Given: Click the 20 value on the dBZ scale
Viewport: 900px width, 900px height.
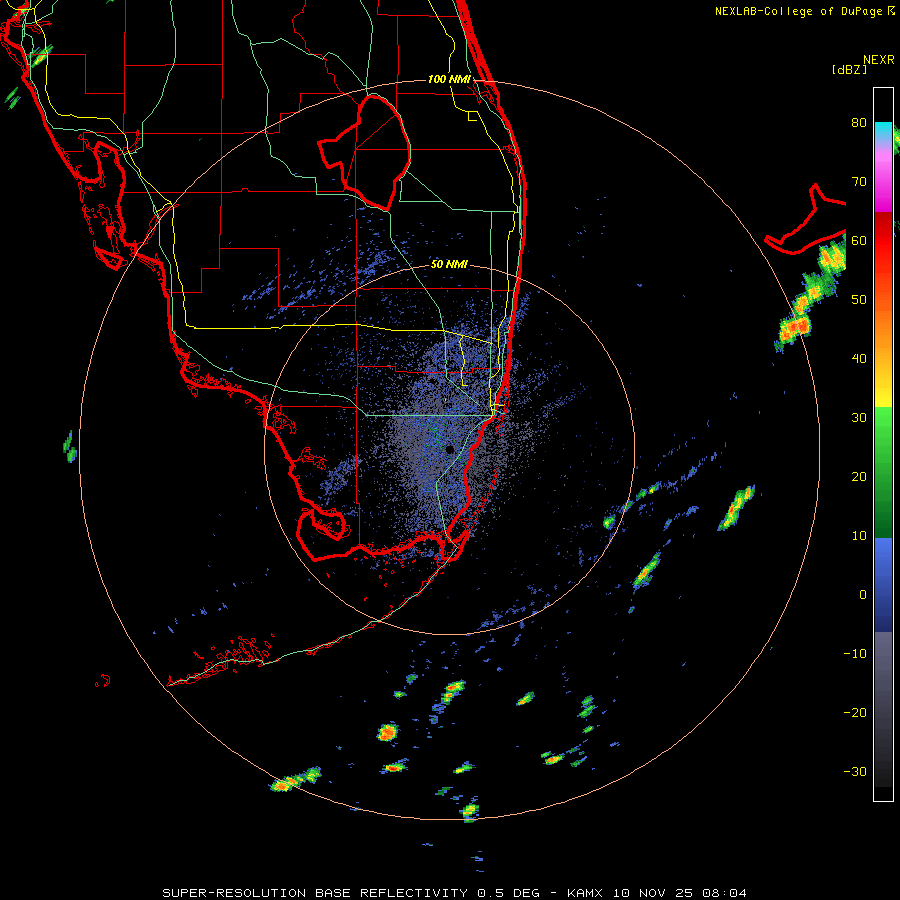Looking at the screenshot, I should (x=859, y=477).
